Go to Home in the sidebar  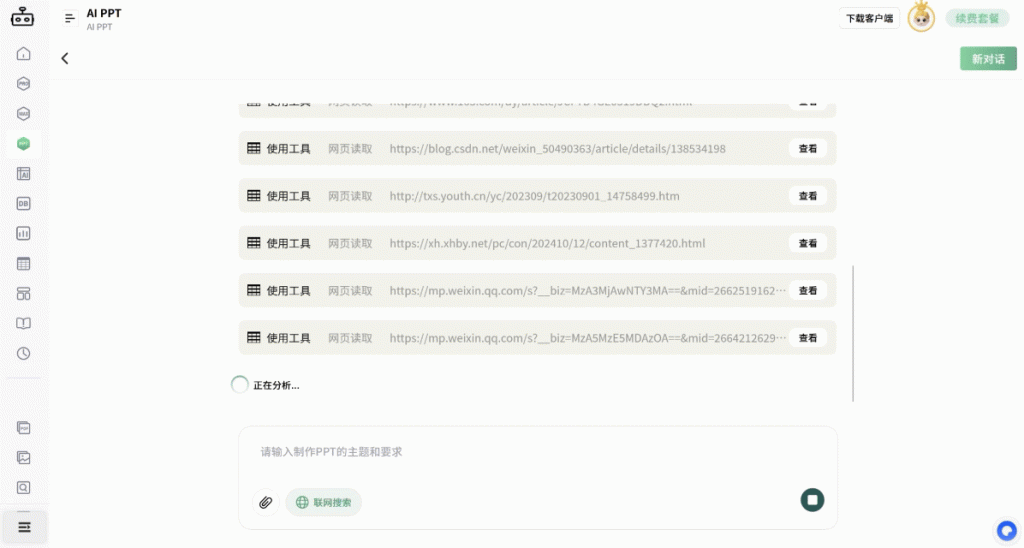24,54
